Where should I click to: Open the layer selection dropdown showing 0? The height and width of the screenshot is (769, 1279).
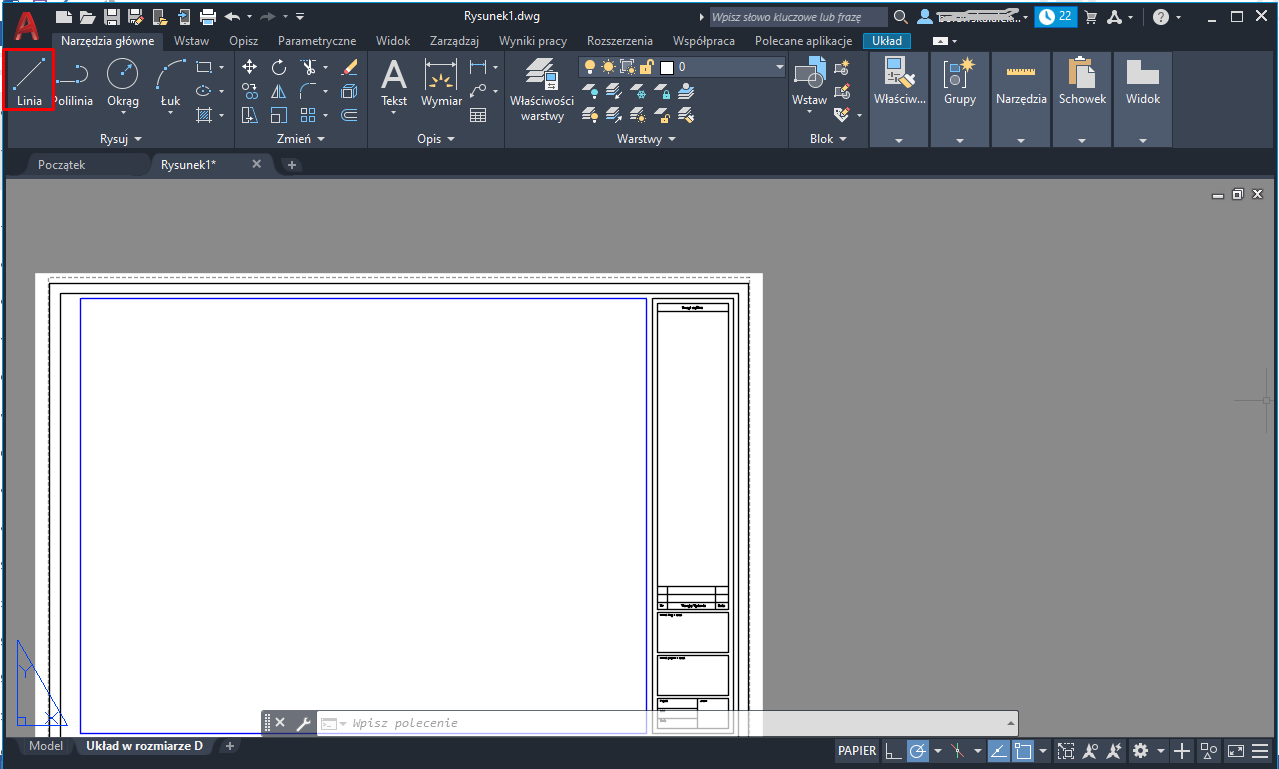click(x=683, y=67)
